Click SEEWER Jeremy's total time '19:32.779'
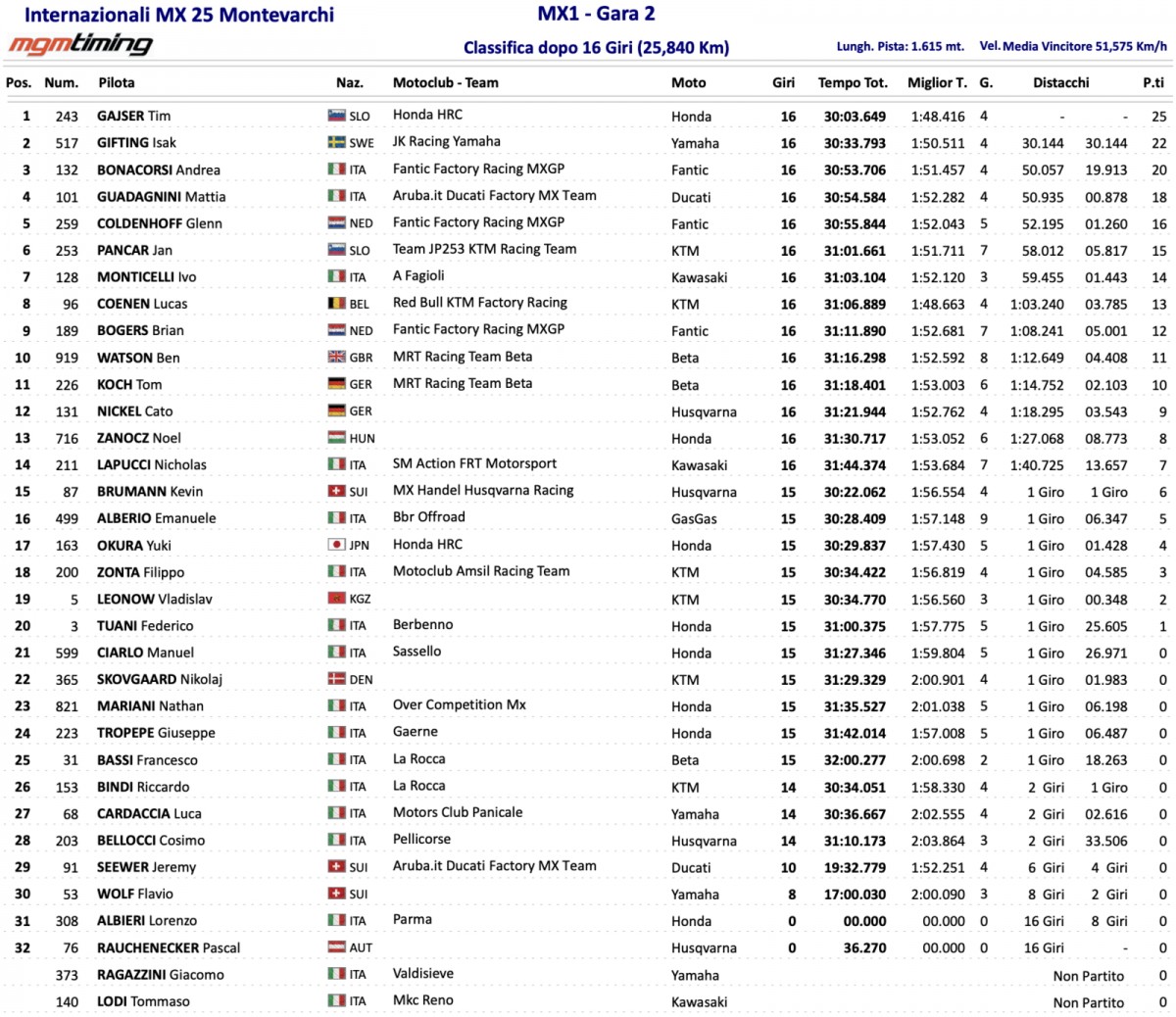1176x1017 pixels. tap(855, 867)
